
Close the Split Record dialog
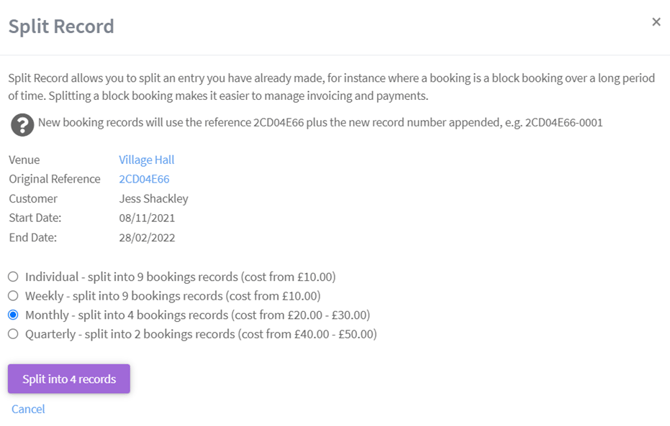click(x=656, y=22)
